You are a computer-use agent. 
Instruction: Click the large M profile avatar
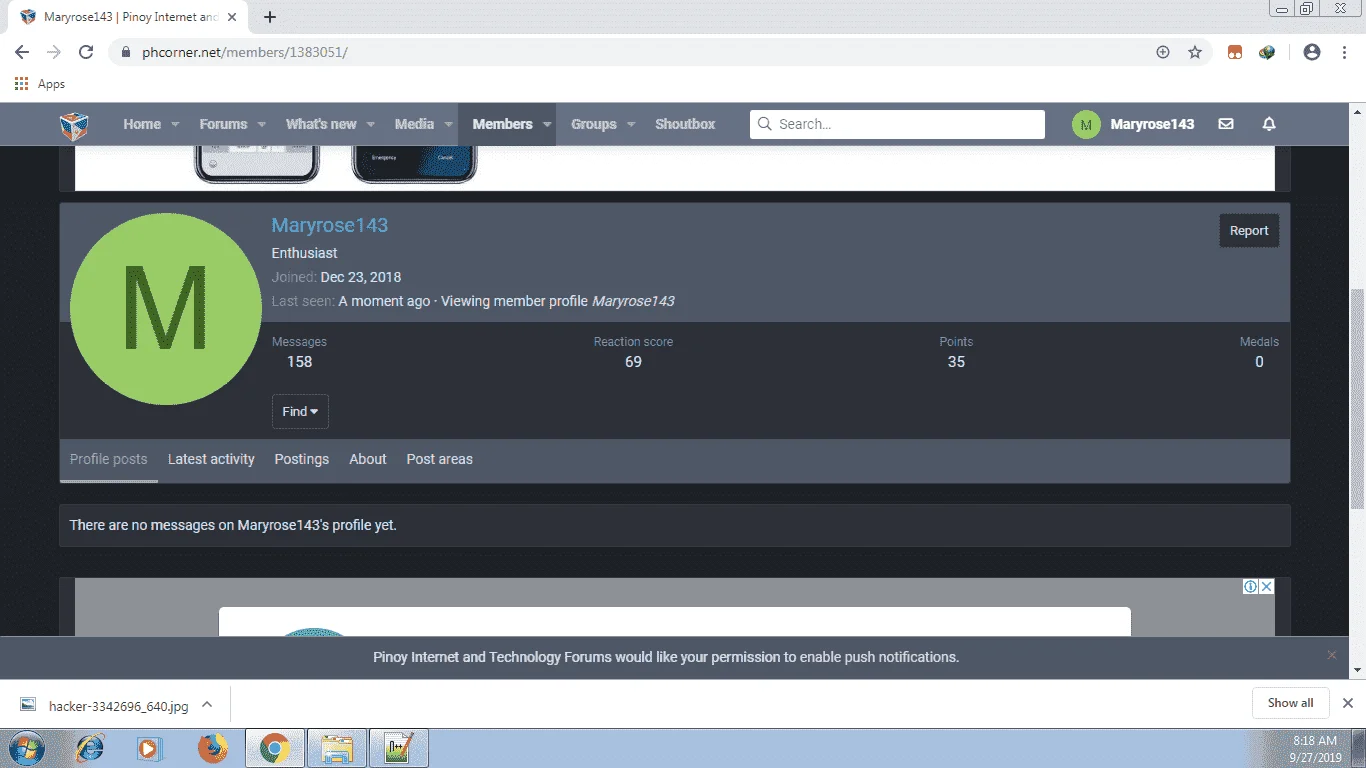[x=166, y=309]
